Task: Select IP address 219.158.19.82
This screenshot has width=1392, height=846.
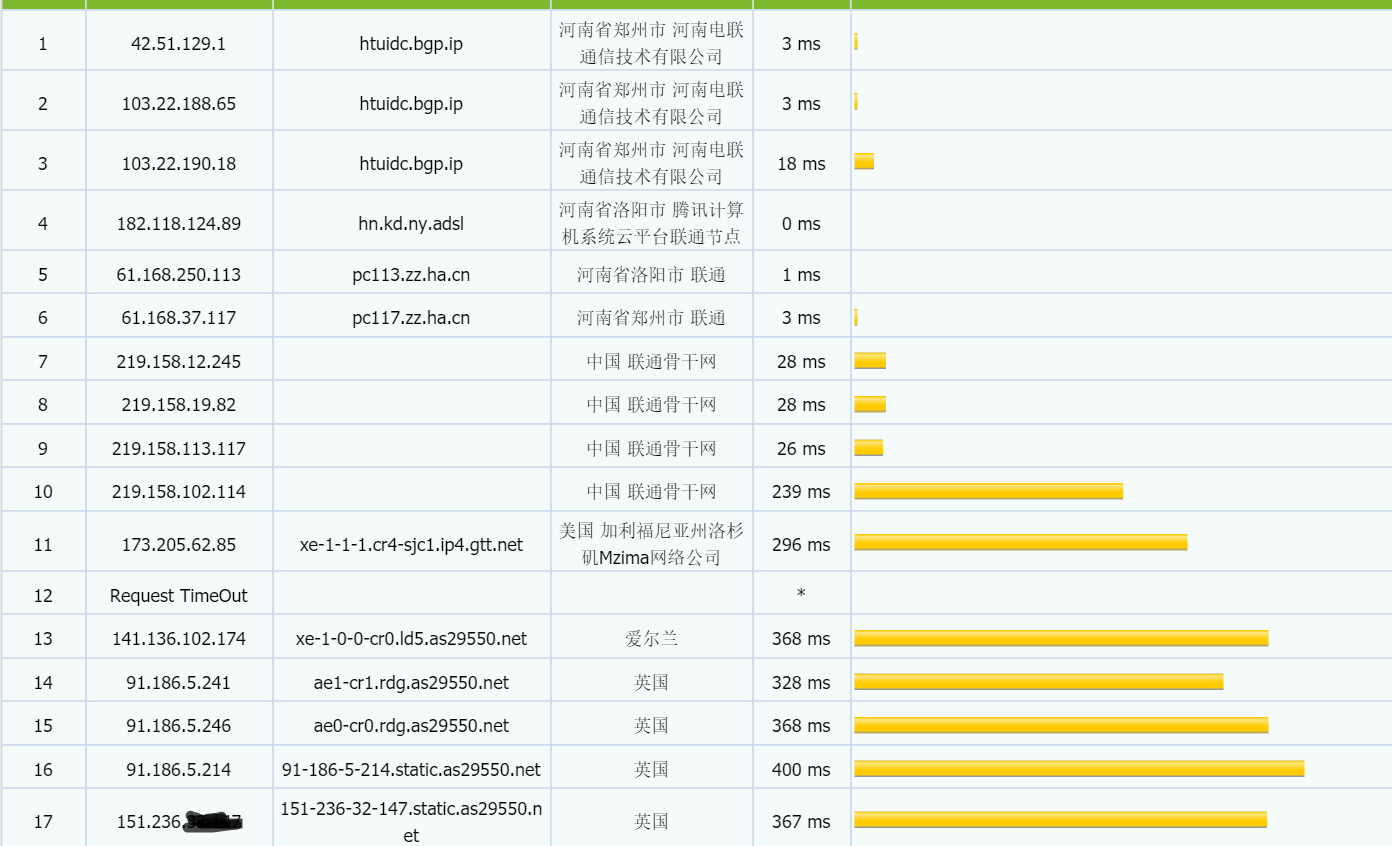Action: [x=178, y=405]
